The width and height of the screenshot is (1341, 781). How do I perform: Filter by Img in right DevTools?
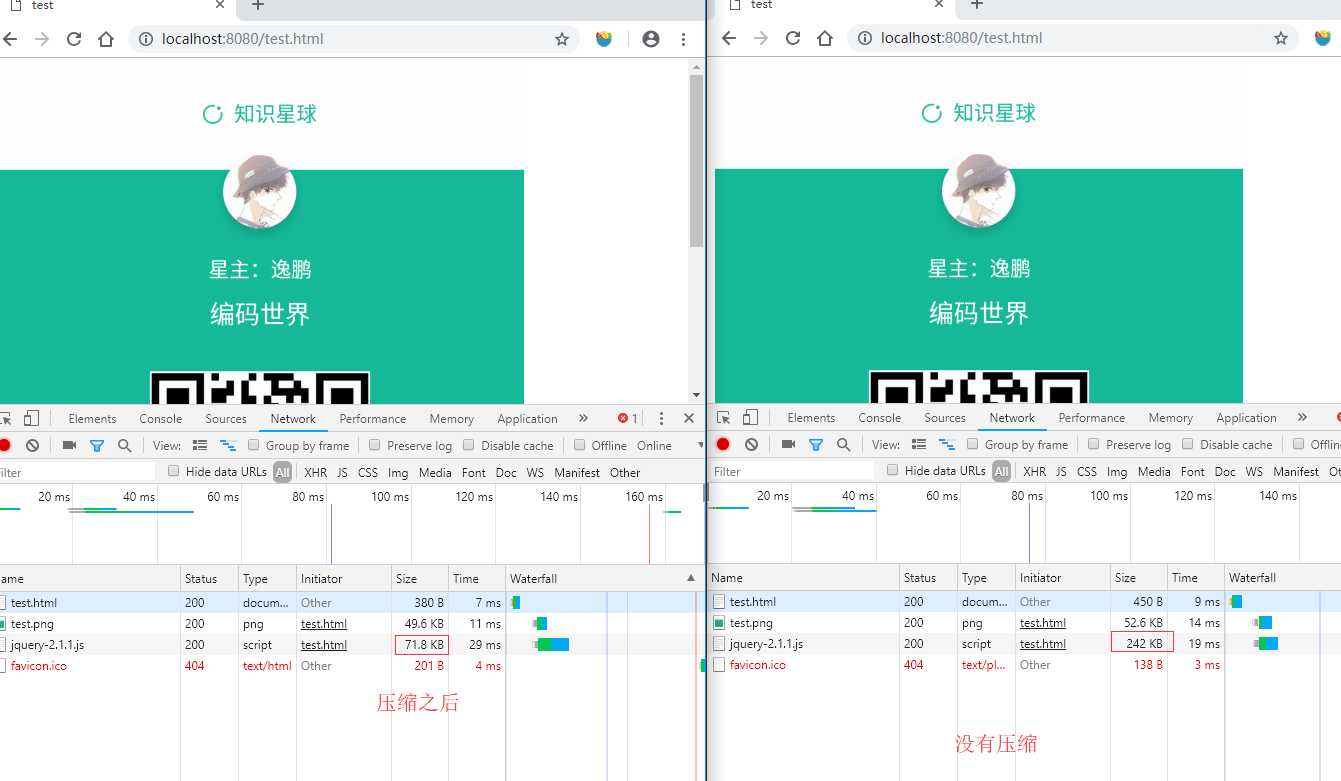[1117, 471]
